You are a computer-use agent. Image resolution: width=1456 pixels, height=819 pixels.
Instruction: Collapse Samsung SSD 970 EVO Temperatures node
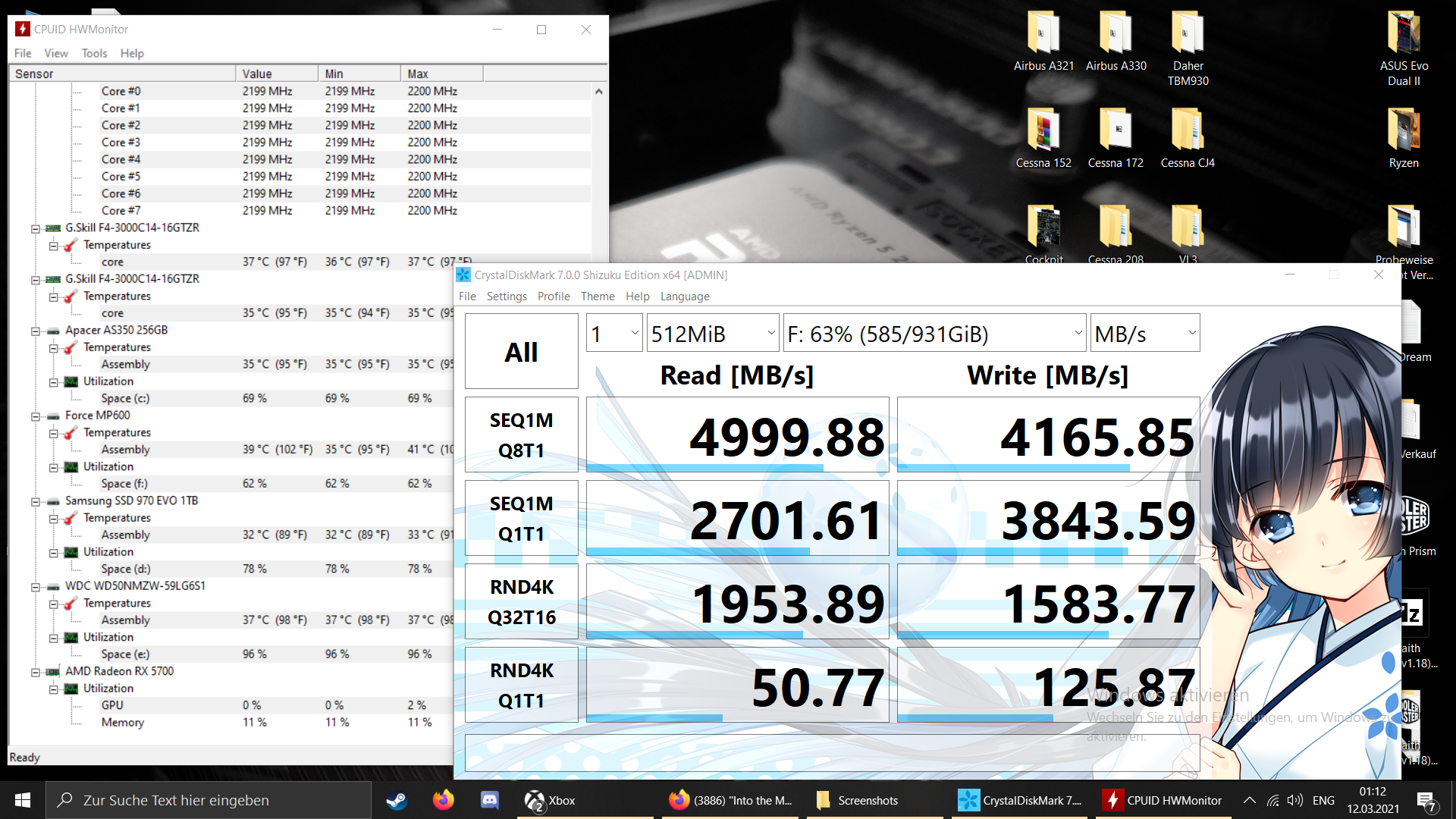click(x=54, y=519)
